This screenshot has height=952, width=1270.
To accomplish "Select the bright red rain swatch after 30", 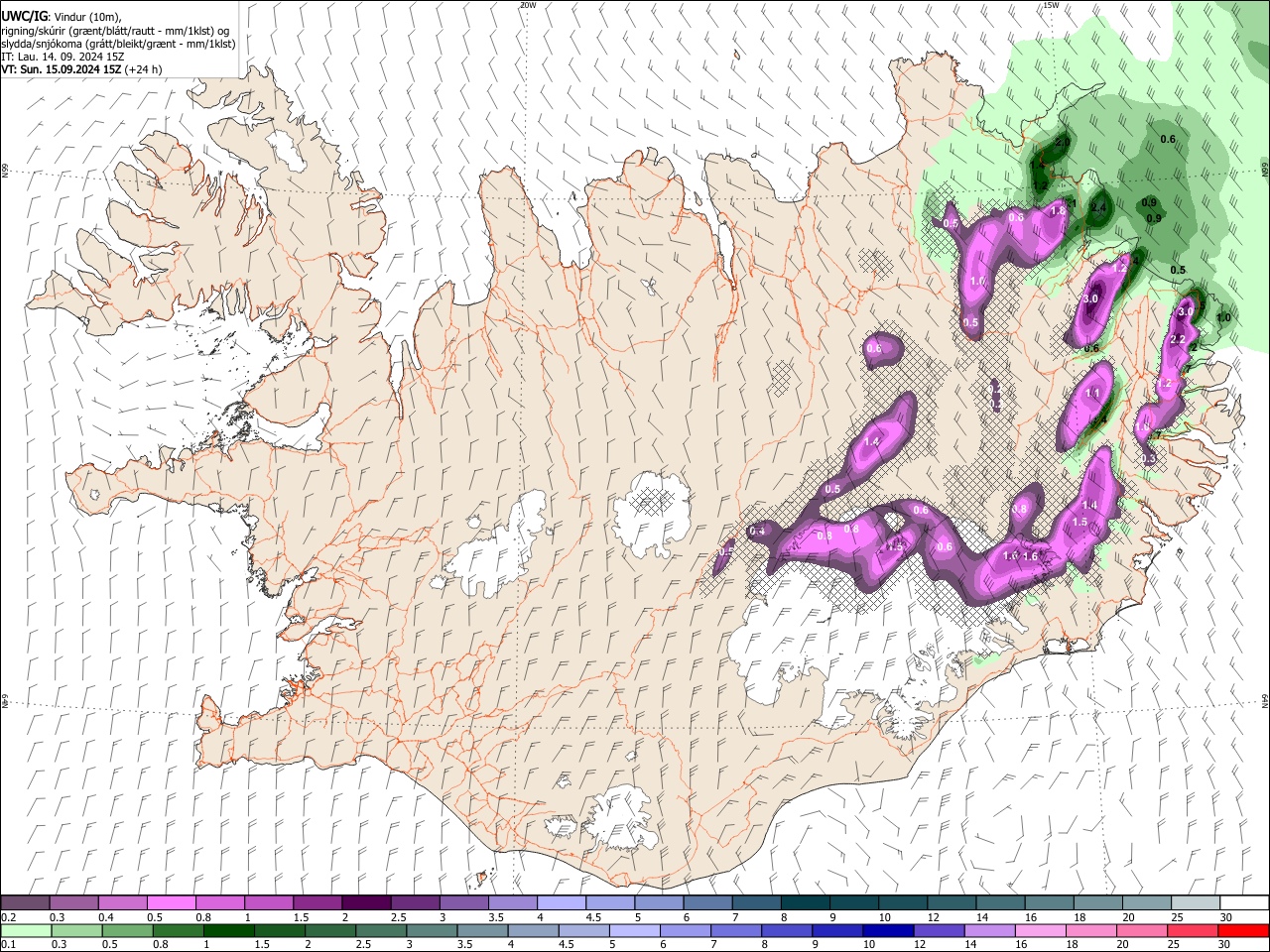I will [1243, 930].
